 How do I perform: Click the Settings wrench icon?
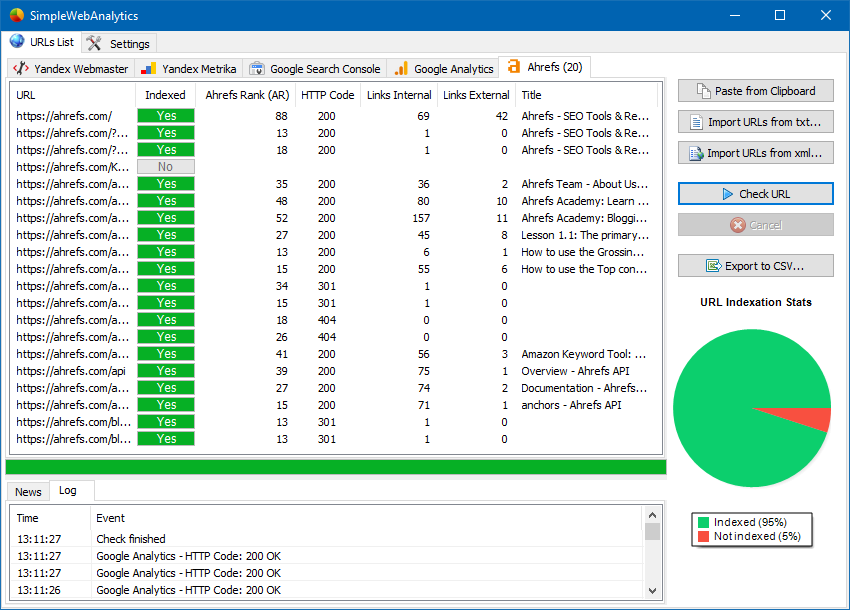tap(94, 43)
